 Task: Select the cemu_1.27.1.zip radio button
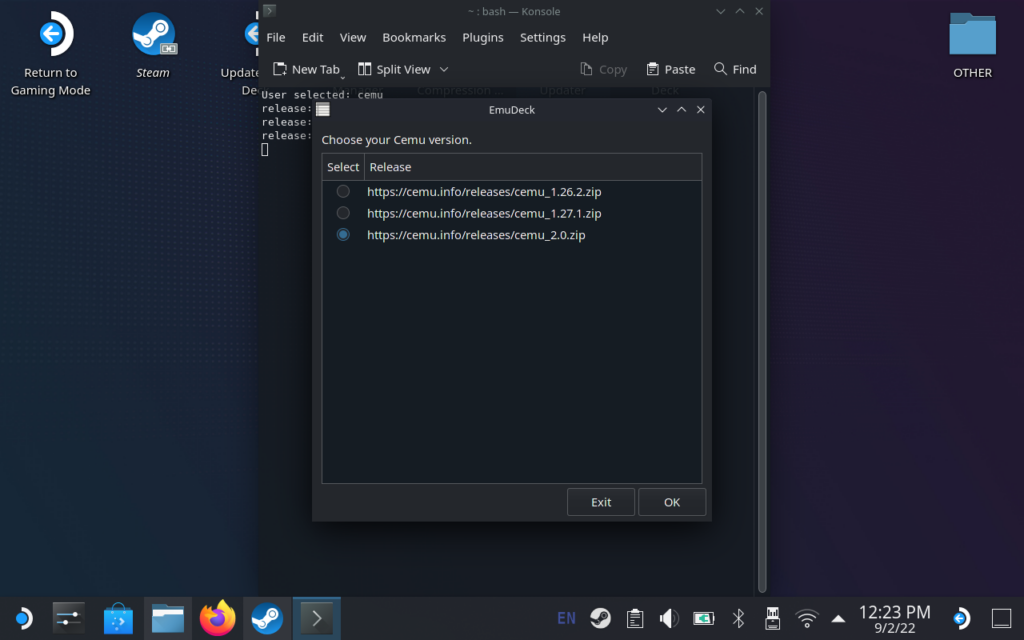click(343, 213)
